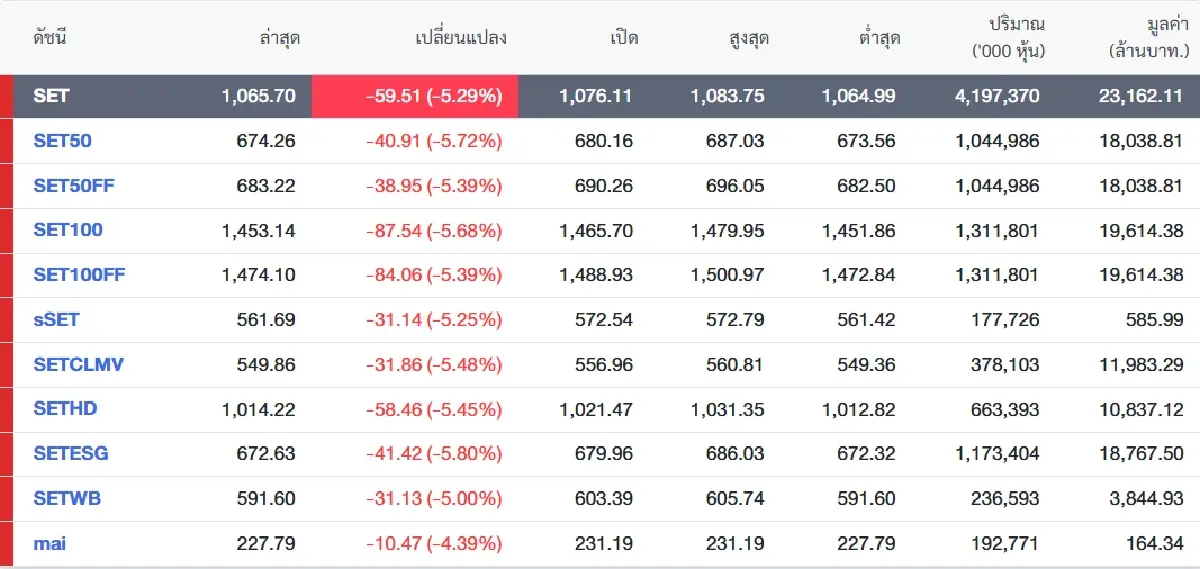Screen dimensions: 1200x569
Task: Open the SET50 index link
Action: 62,141
